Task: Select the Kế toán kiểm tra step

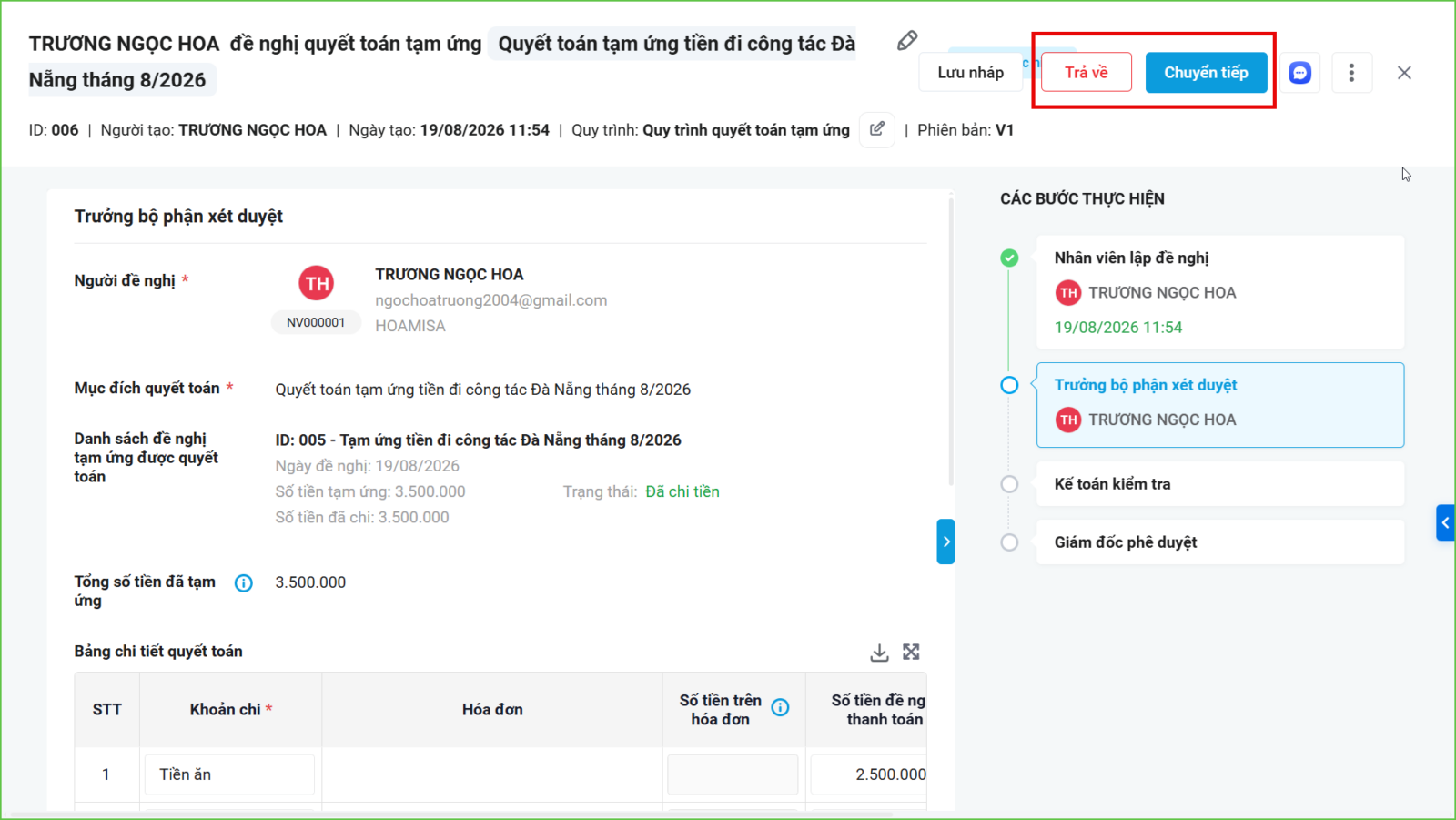Action: (1220, 484)
